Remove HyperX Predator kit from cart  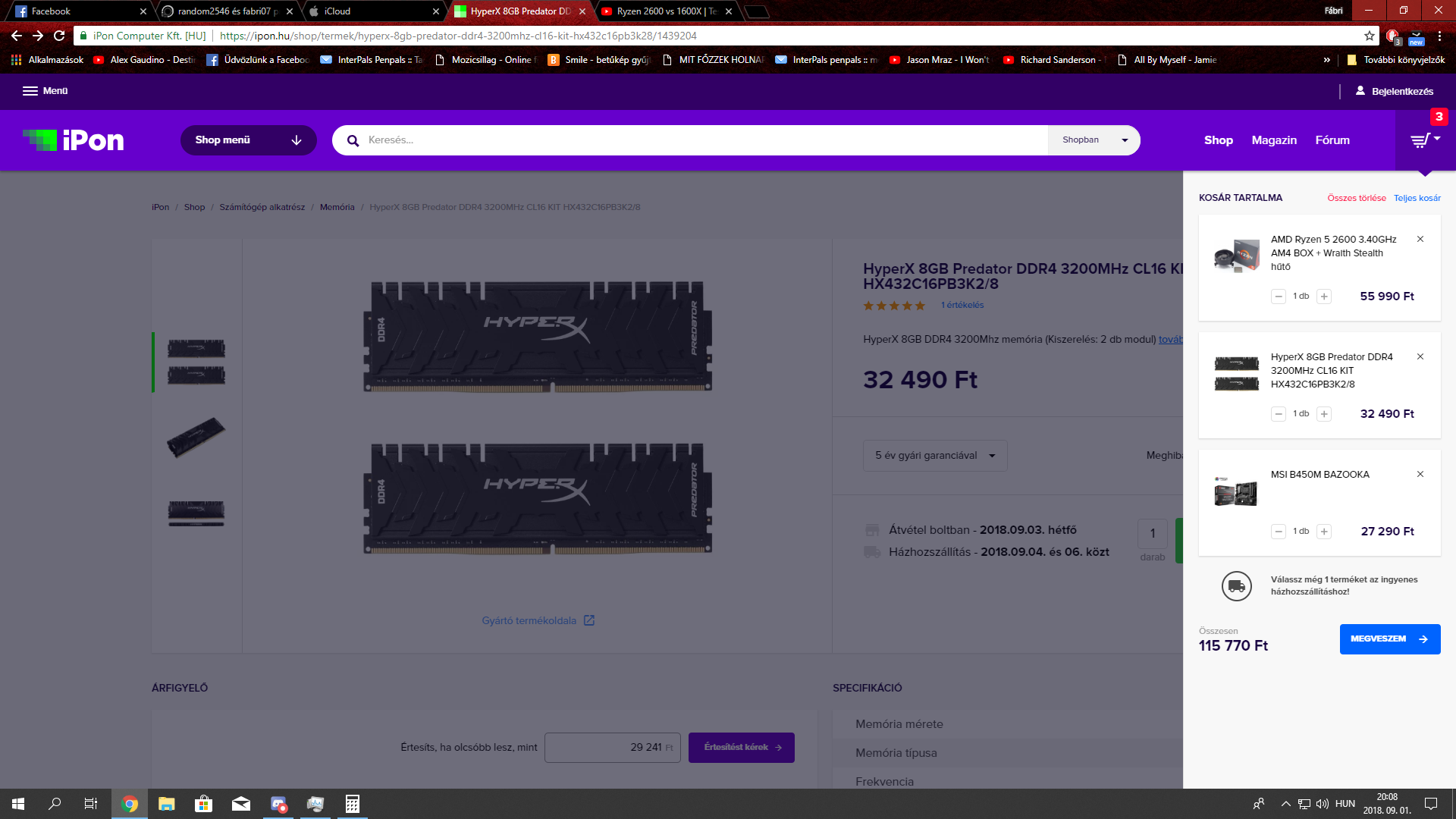(x=1420, y=356)
